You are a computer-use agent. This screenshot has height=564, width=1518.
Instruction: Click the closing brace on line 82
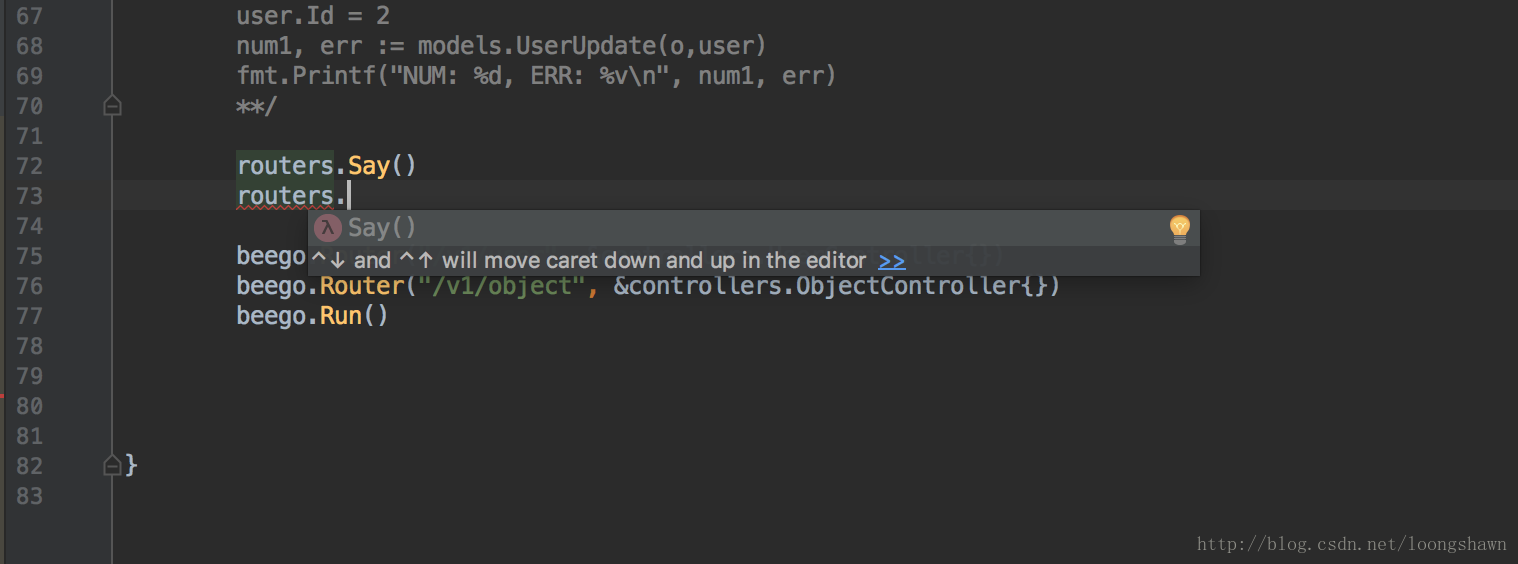point(131,465)
